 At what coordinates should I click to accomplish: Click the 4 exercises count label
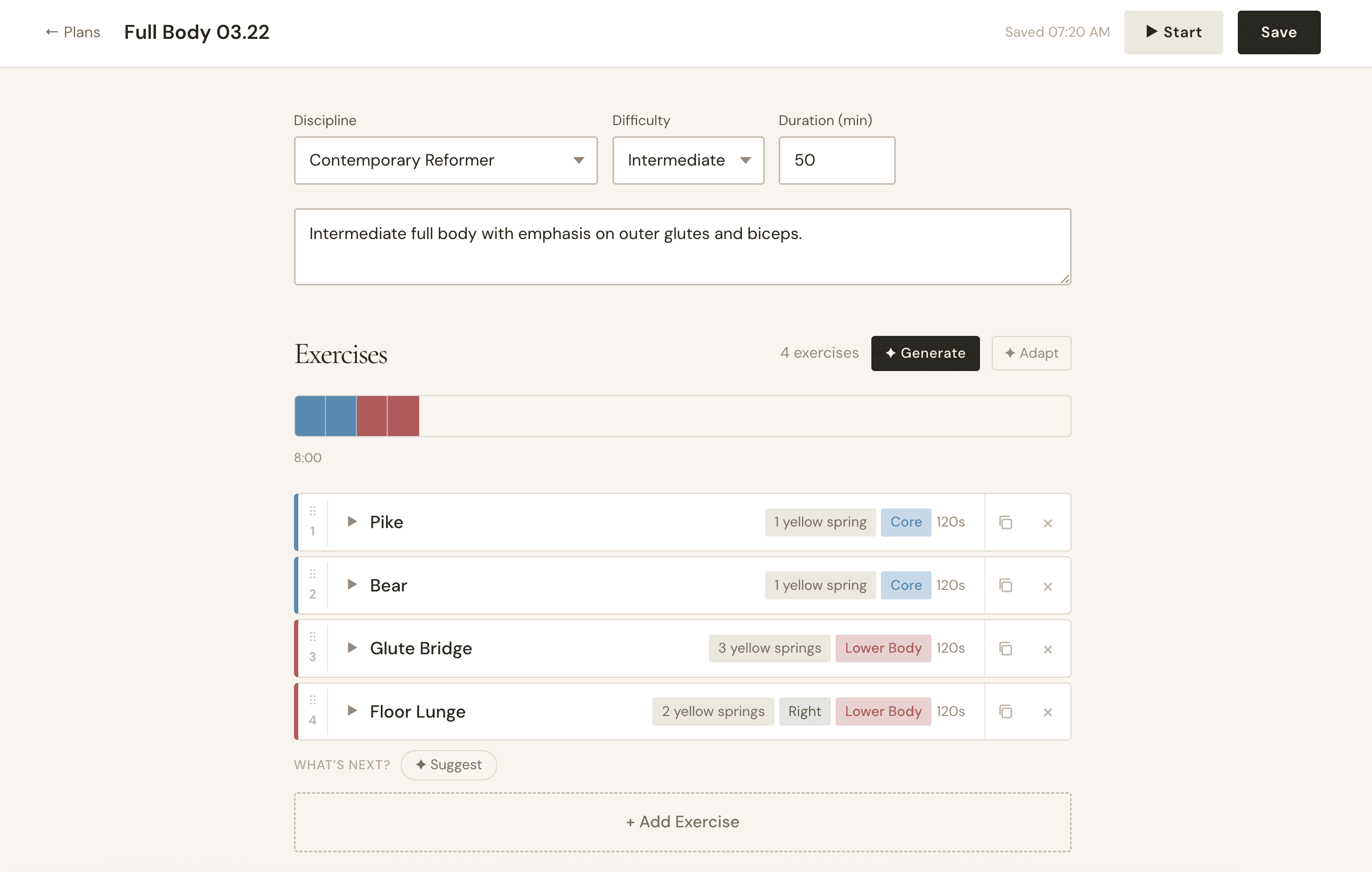coord(819,353)
